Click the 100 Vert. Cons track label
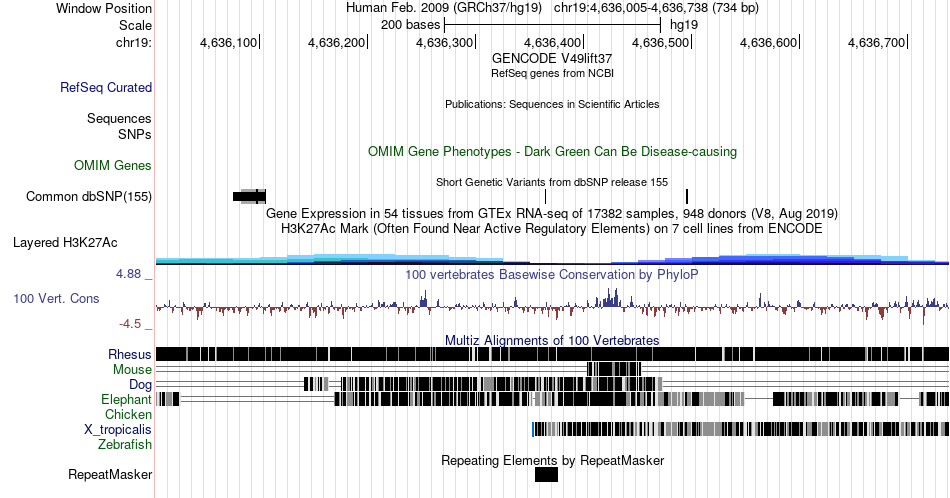 click(56, 298)
